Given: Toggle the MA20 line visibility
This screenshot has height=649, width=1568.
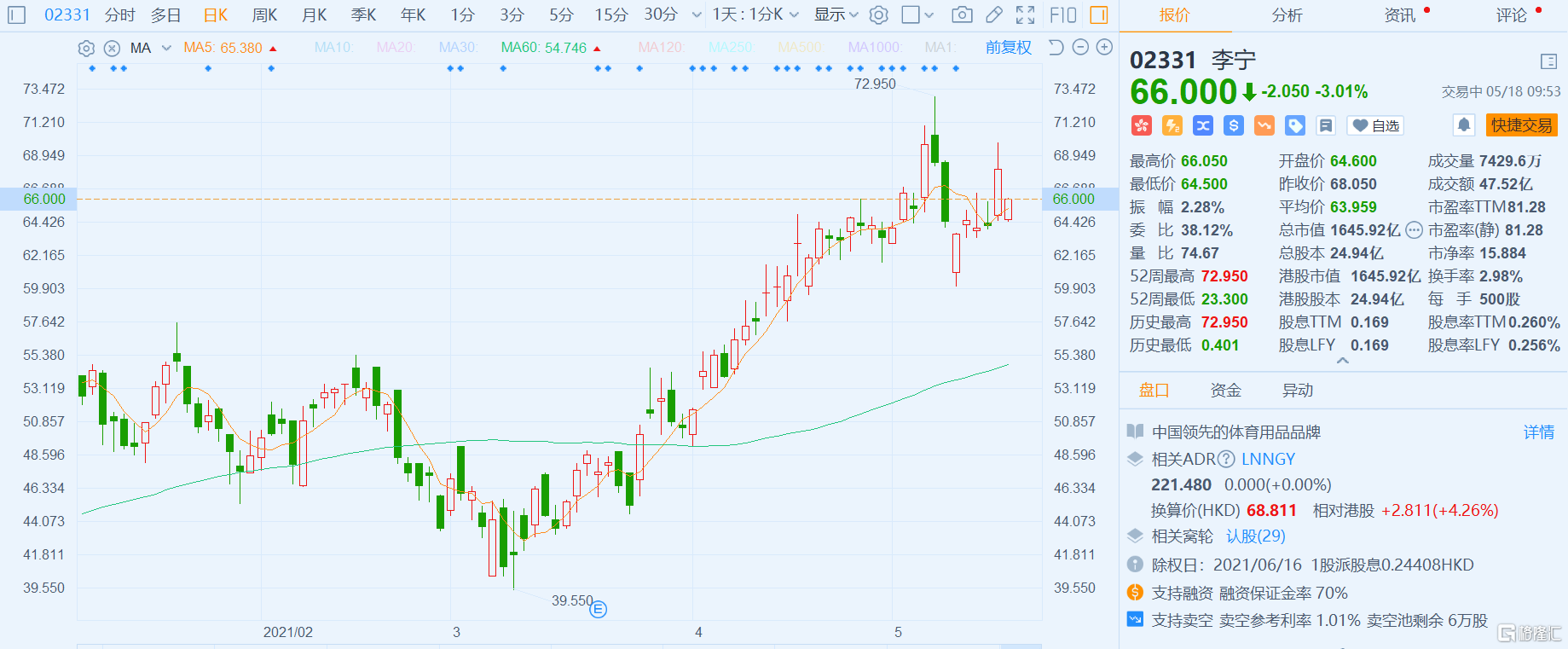Looking at the screenshot, I should (396, 48).
